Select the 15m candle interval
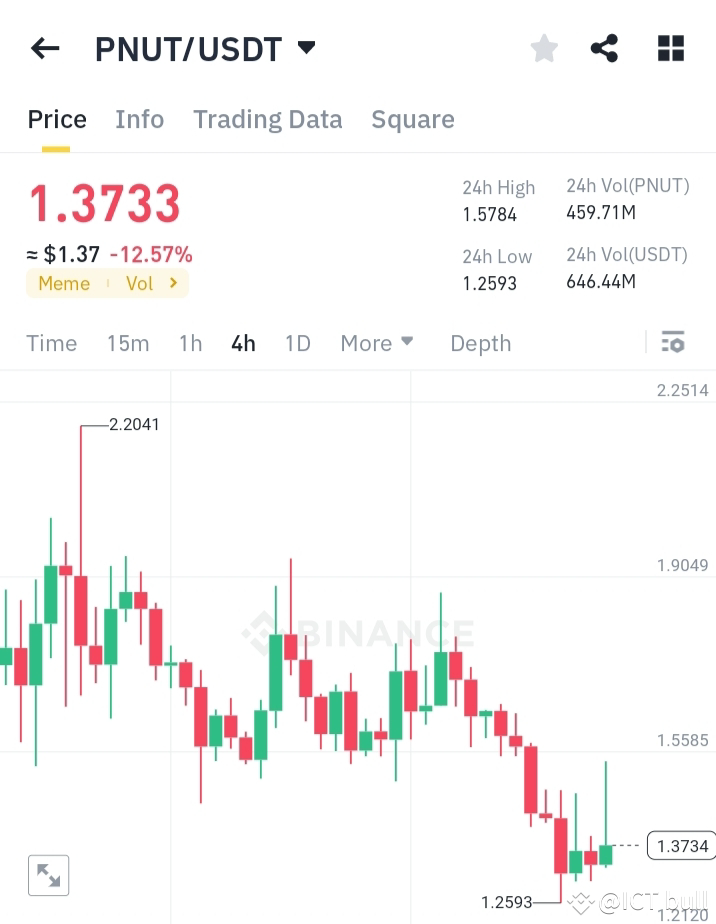 point(128,343)
